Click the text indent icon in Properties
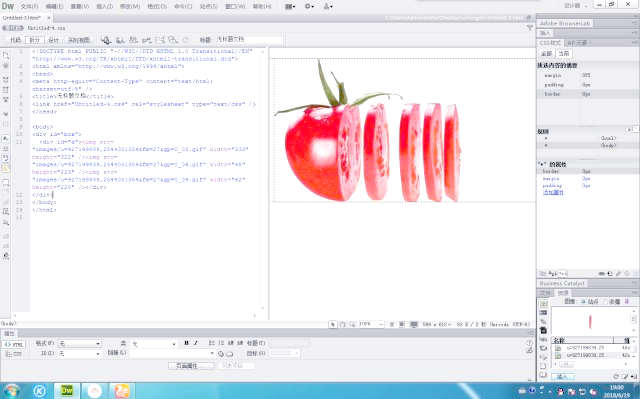Screen dimensions: 640x399 pyautogui.click(x=240, y=343)
